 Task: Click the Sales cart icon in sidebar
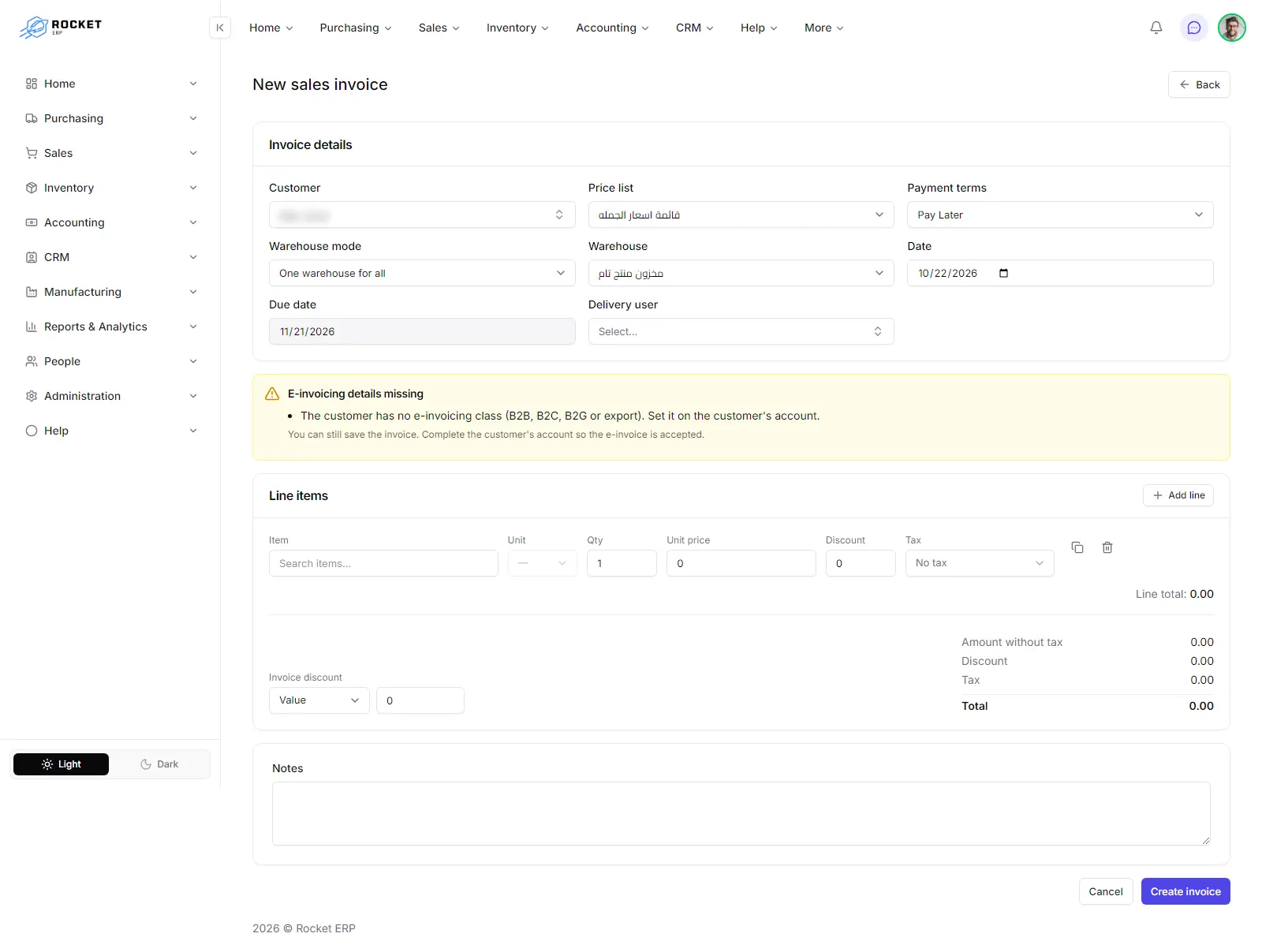(32, 153)
